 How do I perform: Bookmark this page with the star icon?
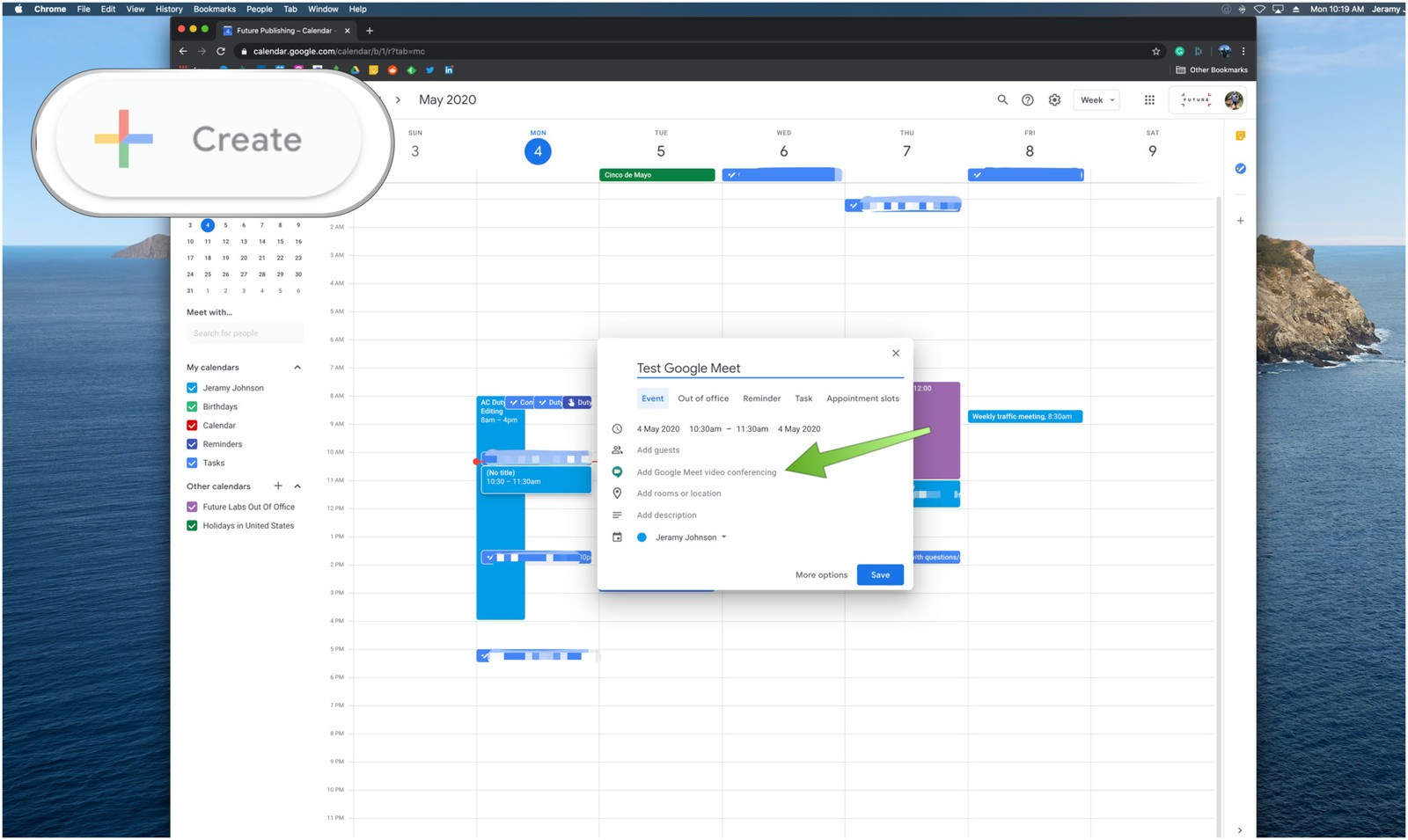[1155, 51]
